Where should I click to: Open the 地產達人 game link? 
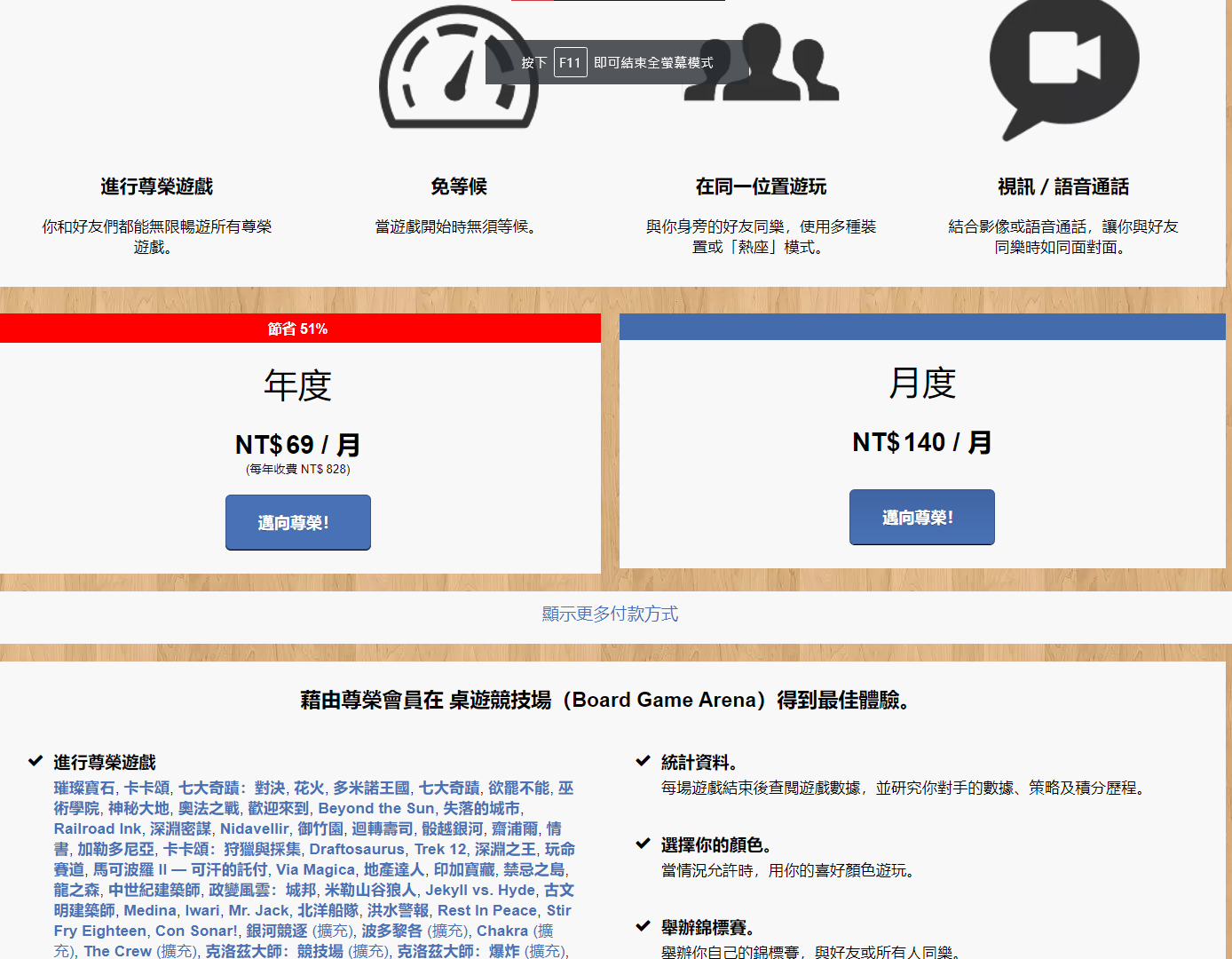[394, 869]
